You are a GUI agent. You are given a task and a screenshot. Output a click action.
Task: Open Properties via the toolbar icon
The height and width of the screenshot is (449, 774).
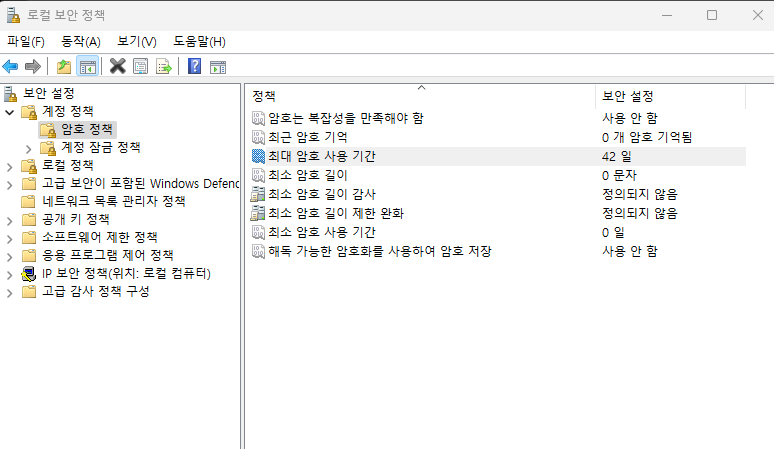pyautogui.click(x=141, y=66)
